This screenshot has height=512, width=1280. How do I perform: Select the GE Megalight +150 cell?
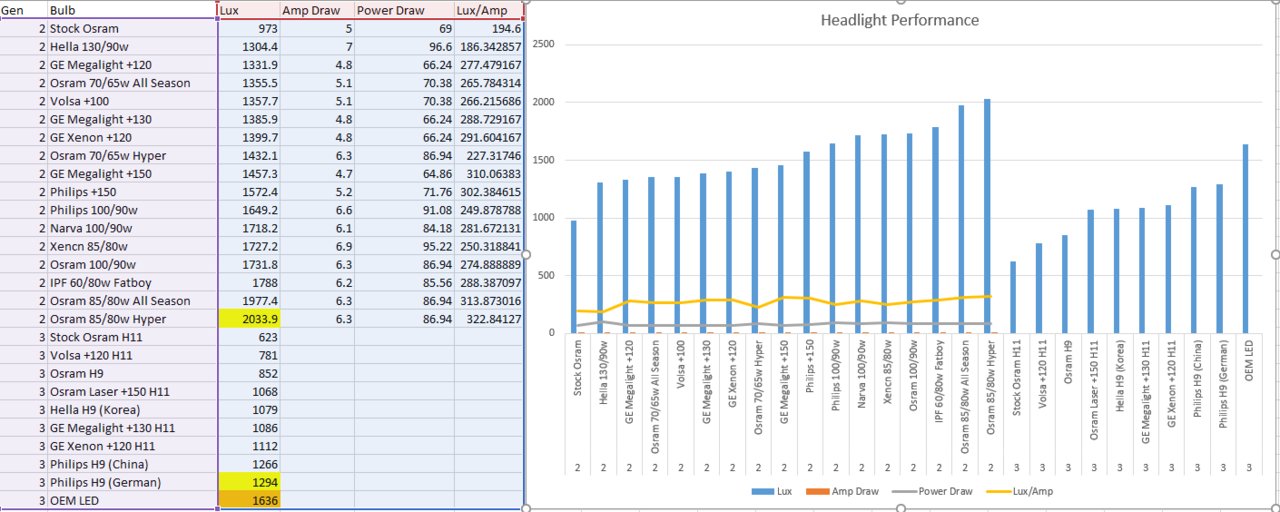click(x=132, y=173)
